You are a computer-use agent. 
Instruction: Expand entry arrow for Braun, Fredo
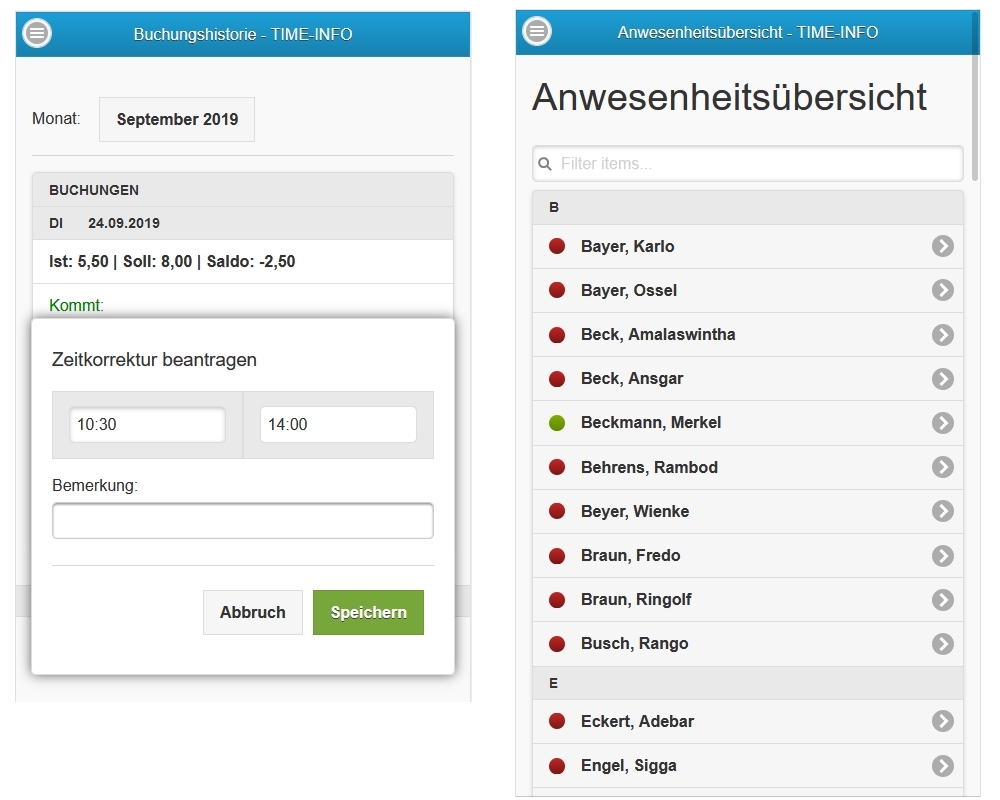[x=942, y=555]
